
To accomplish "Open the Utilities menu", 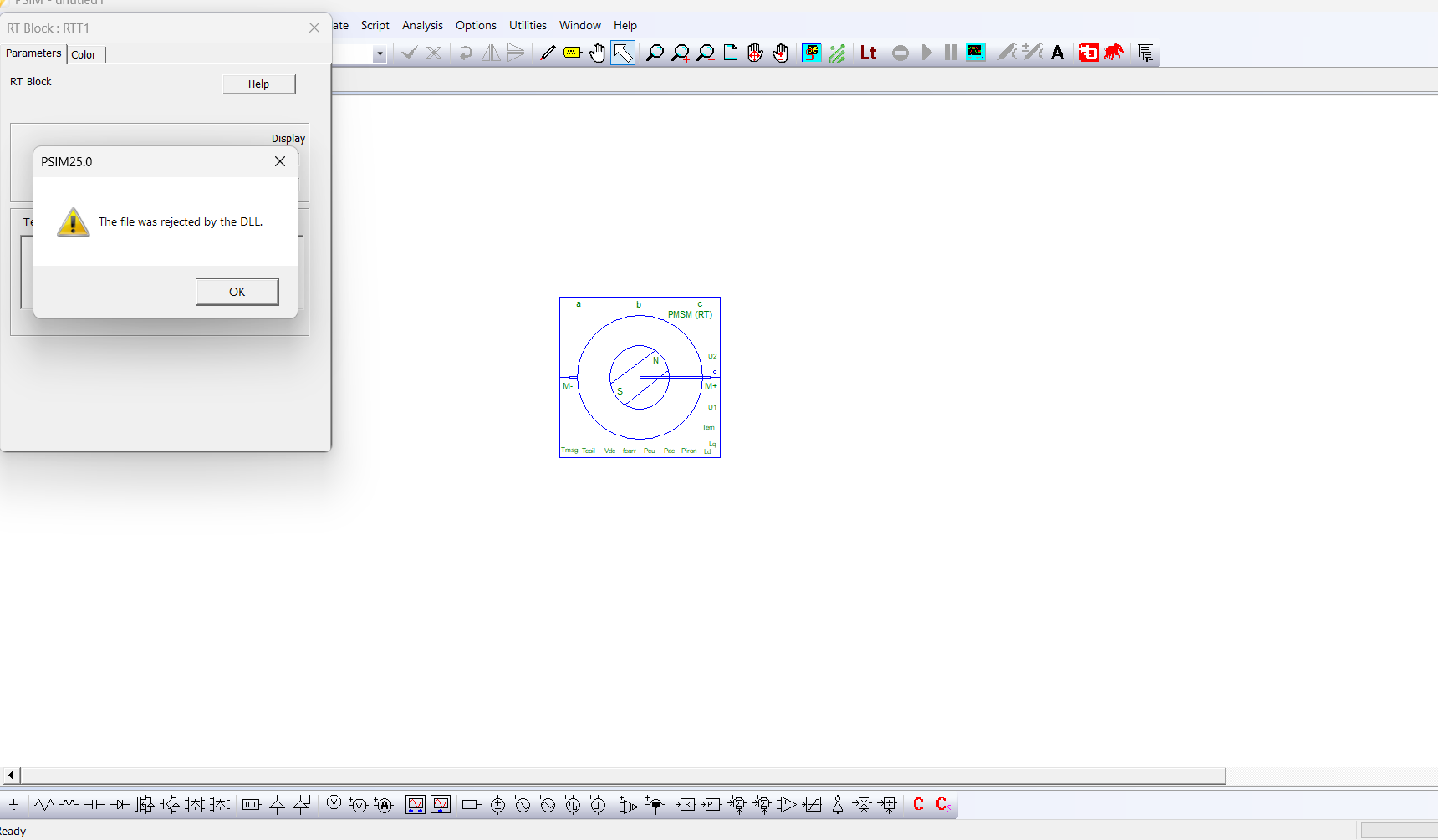I will coord(528,26).
